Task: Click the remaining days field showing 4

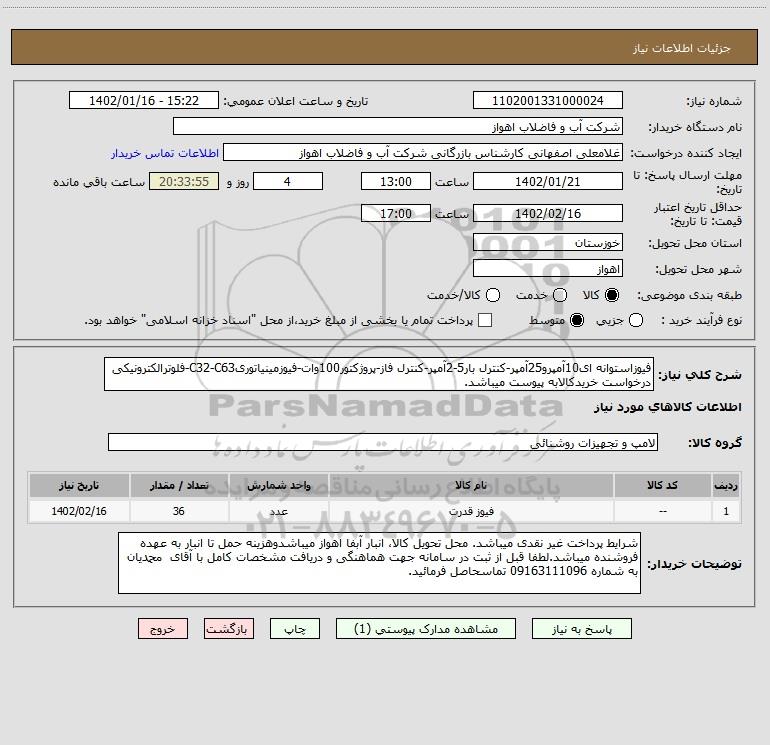Action: [288, 181]
